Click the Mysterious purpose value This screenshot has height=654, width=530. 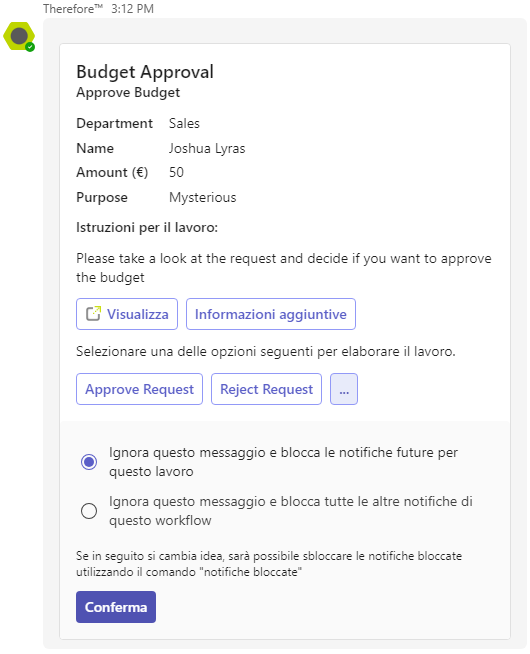click(202, 197)
